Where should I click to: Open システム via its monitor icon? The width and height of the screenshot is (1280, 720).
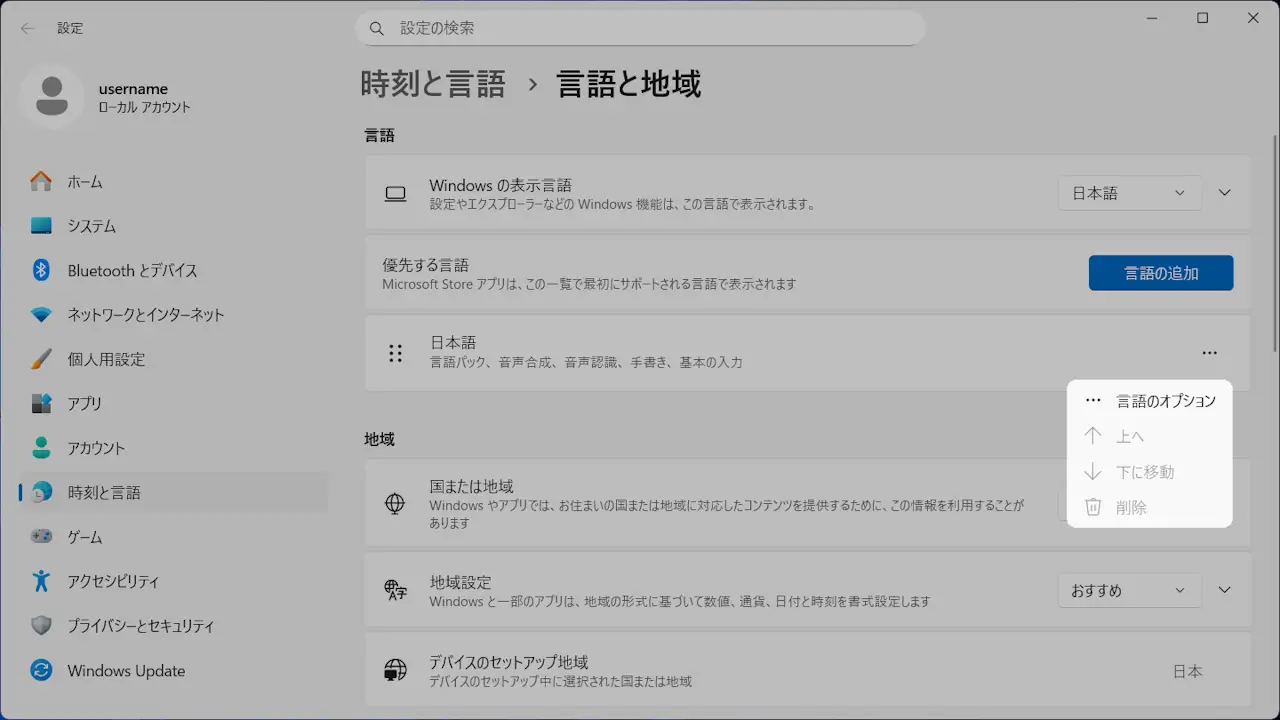tap(41, 226)
